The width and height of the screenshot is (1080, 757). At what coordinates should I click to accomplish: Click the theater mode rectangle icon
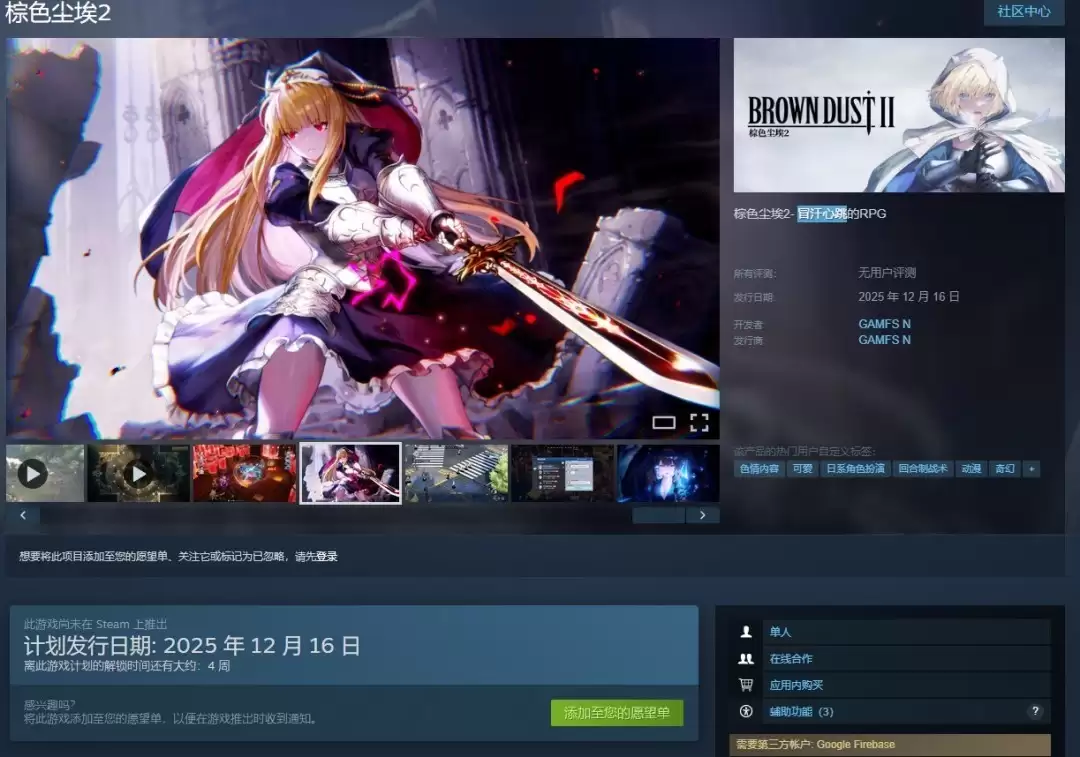664,424
